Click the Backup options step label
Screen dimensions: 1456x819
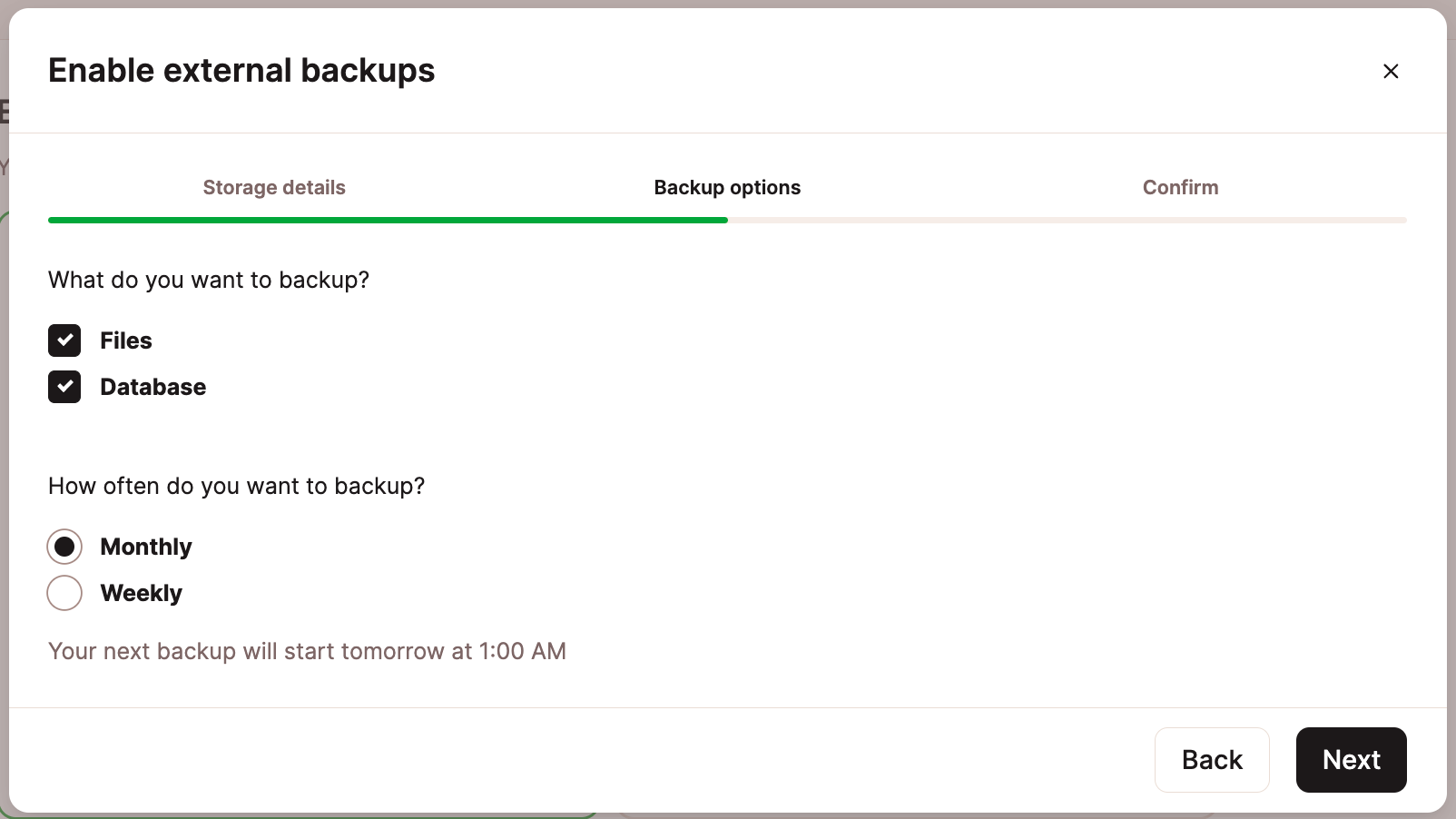pos(726,187)
